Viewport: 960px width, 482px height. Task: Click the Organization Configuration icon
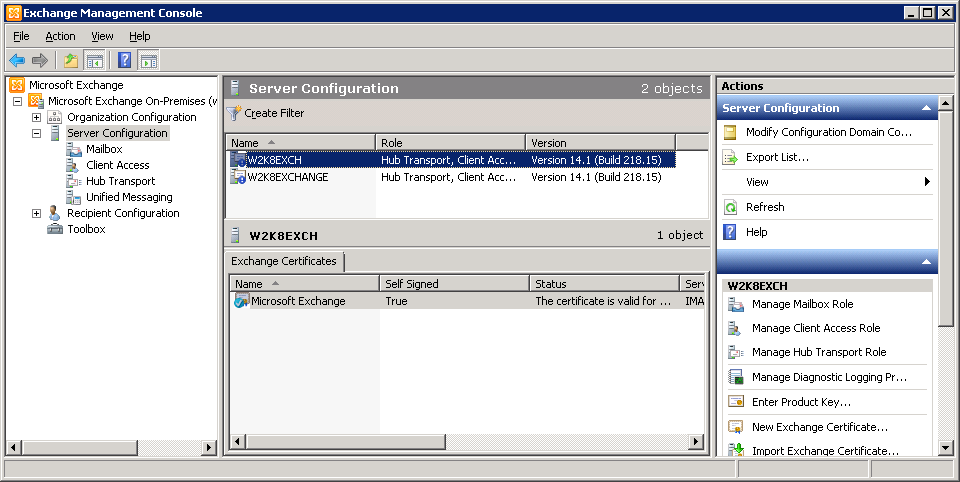click(55, 117)
